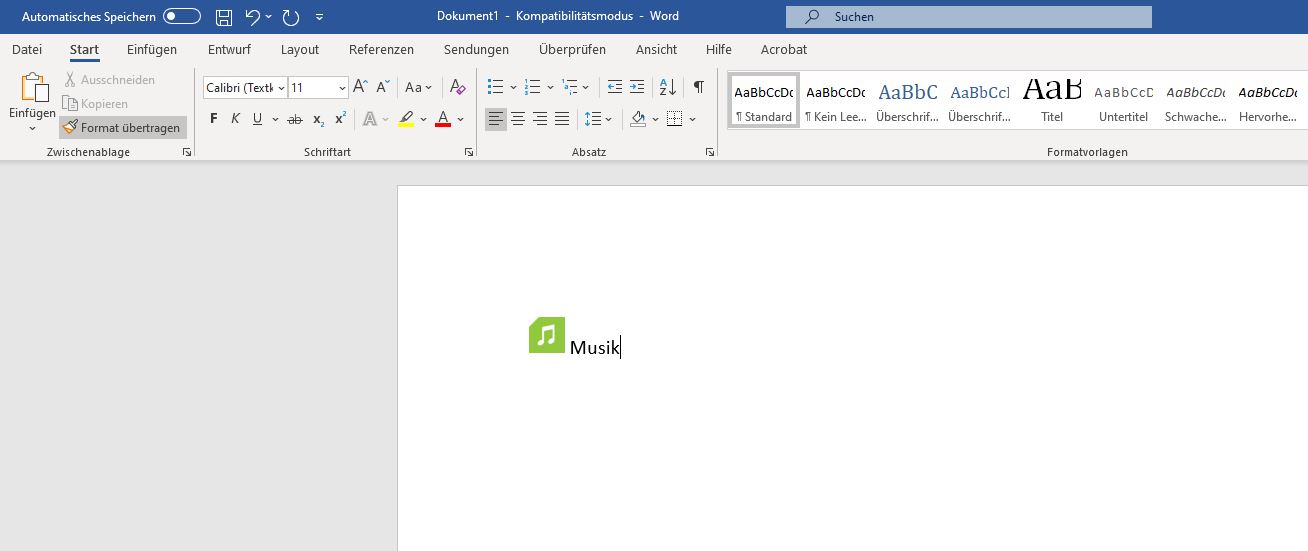The height and width of the screenshot is (551, 1308).
Task: Toggle italic K formatting
Action: 236,119
